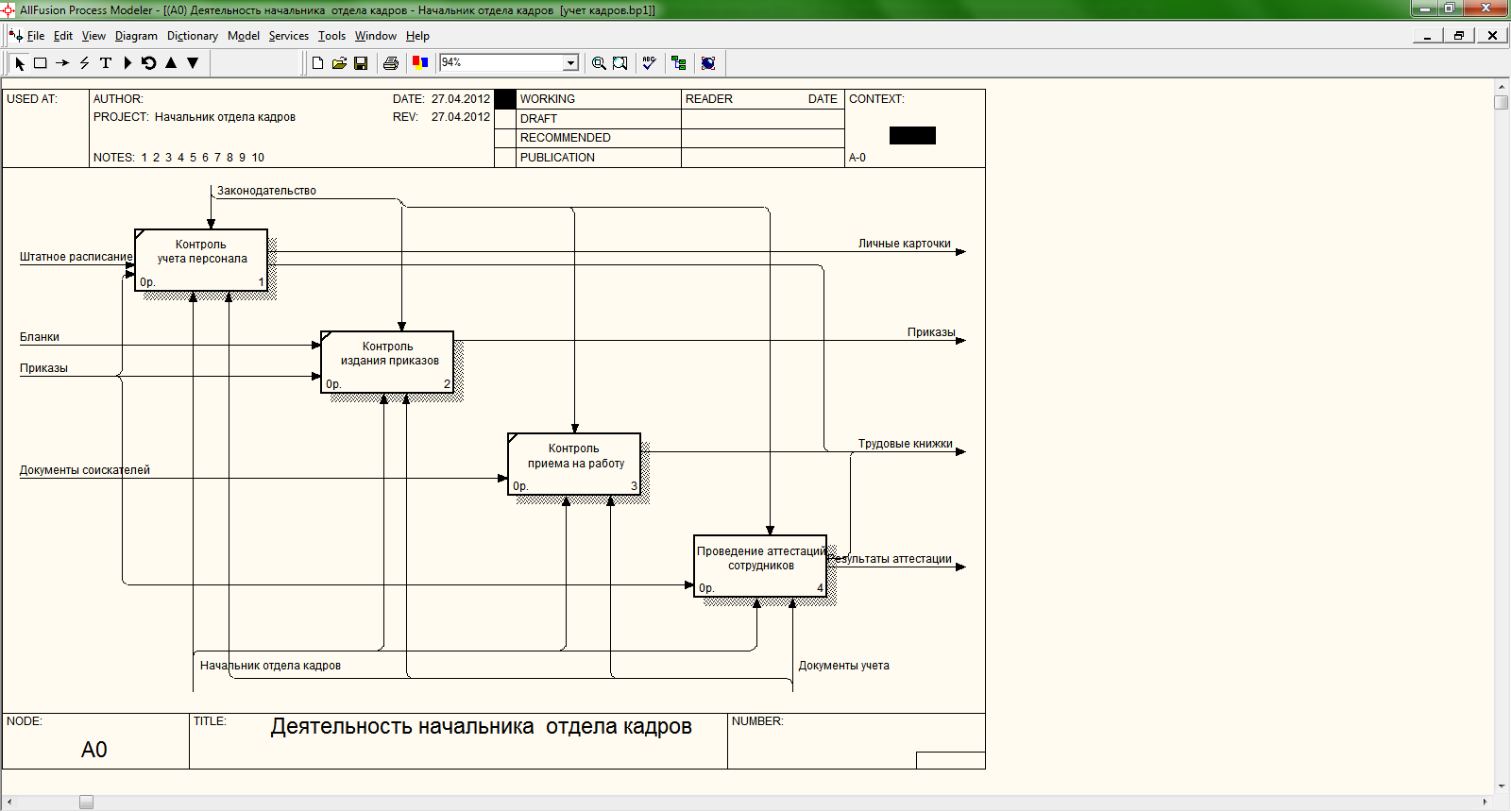This screenshot has height=812, width=1511.
Task: Click the vertical scrollbar thumb
Action: (x=1502, y=102)
